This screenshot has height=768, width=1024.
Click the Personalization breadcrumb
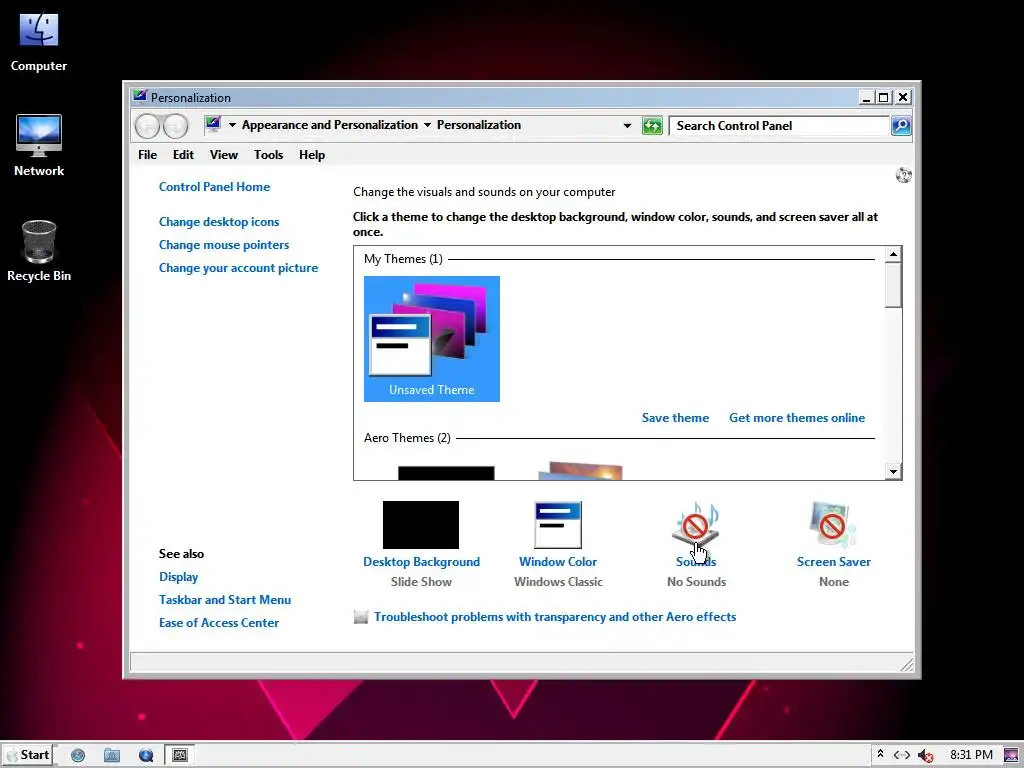click(479, 125)
